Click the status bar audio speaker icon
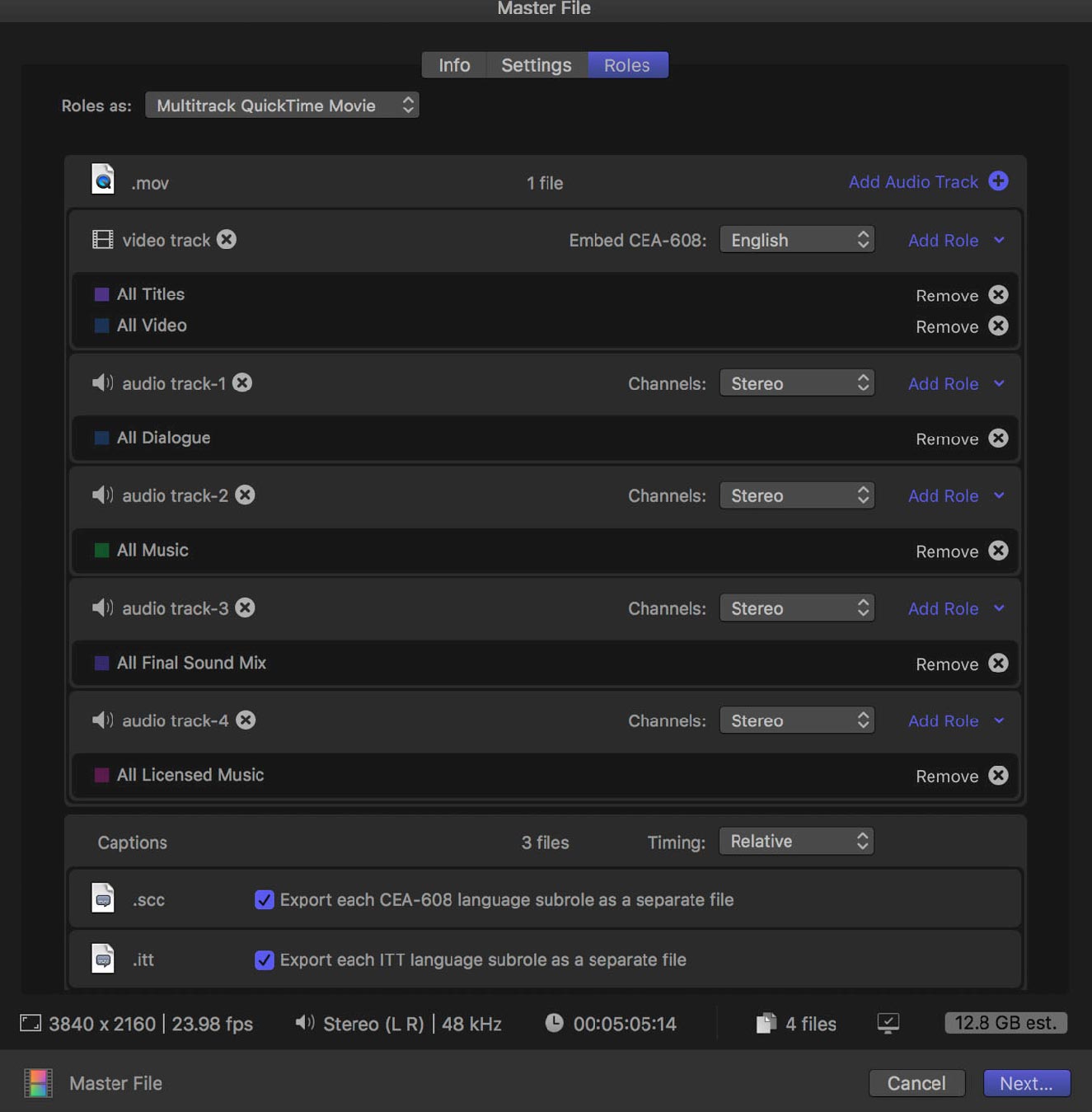Image resolution: width=1092 pixels, height=1112 pixels. (x=305, y=1022)
